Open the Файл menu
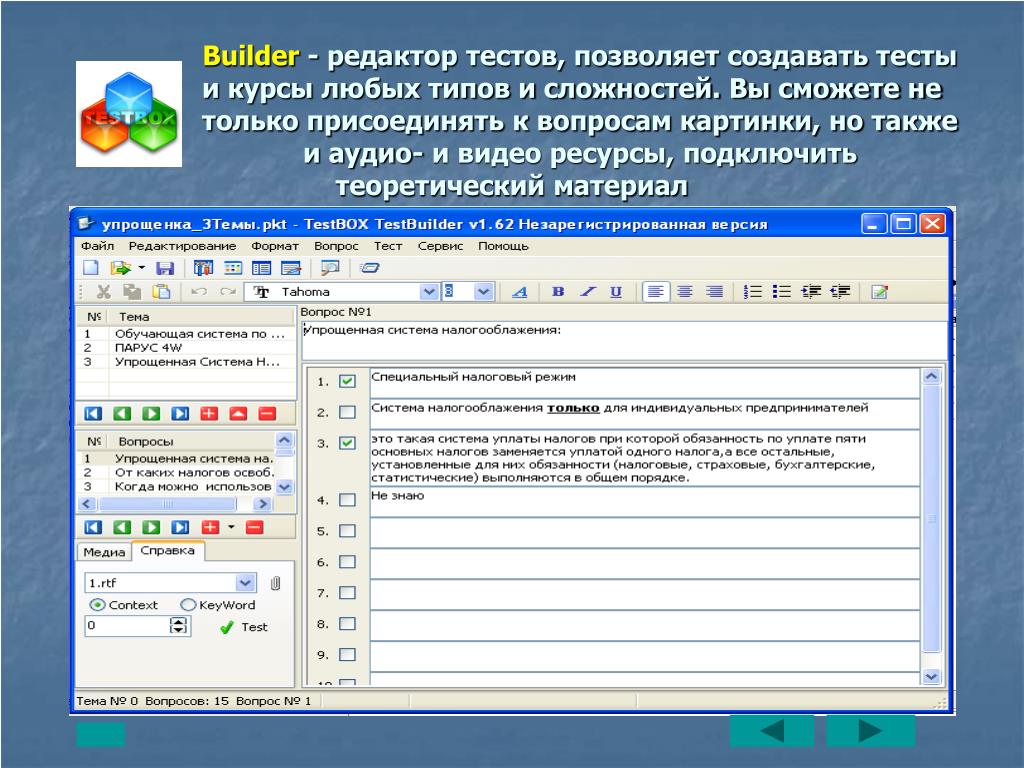Viewport: 1024px width, 768px height. (x=97, y=246)
